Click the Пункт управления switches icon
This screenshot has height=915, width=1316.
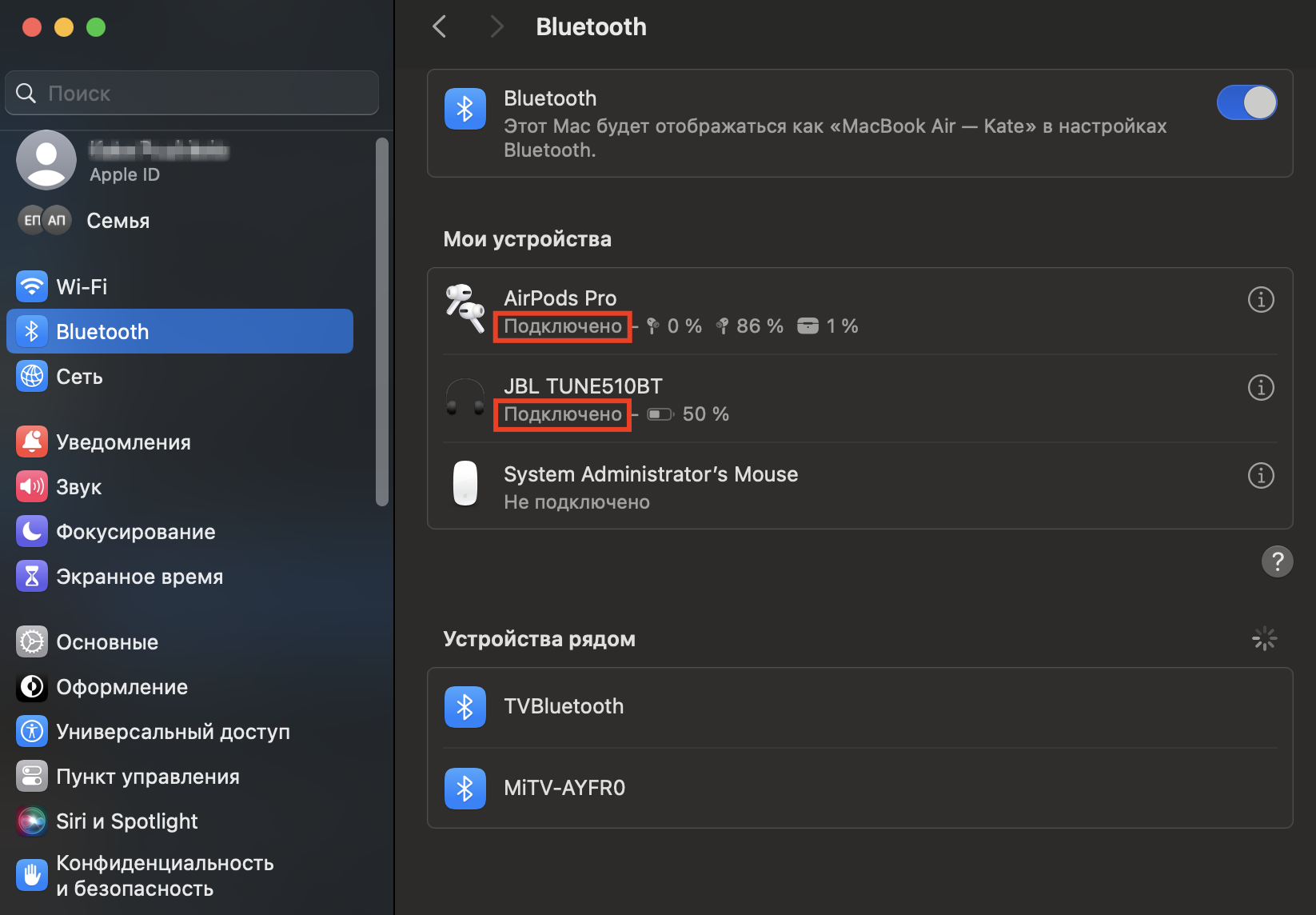pos(32,776)
